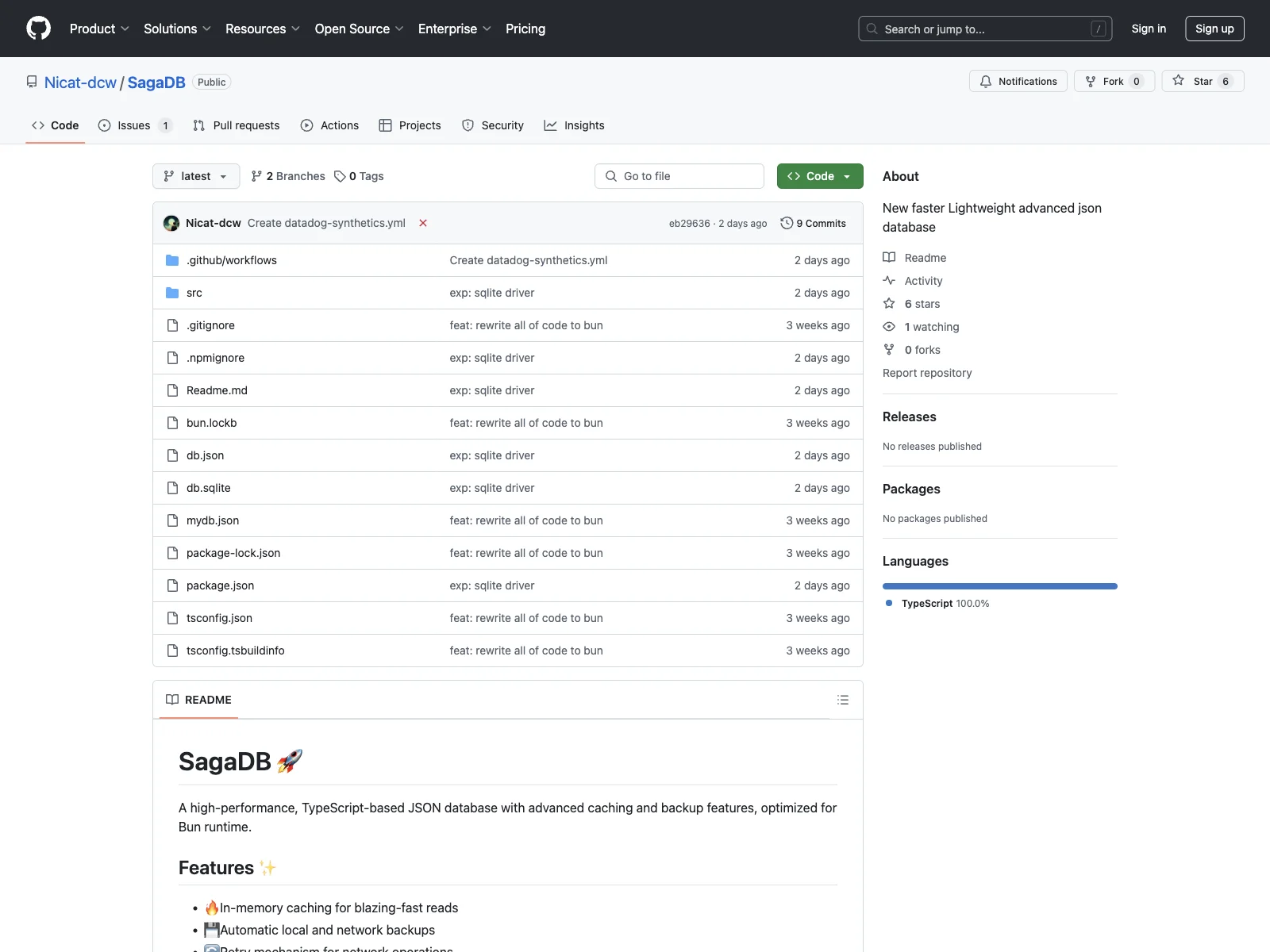Open Readme.md file
This screenshot has width=1270, height=952.
tap(217, 390)
